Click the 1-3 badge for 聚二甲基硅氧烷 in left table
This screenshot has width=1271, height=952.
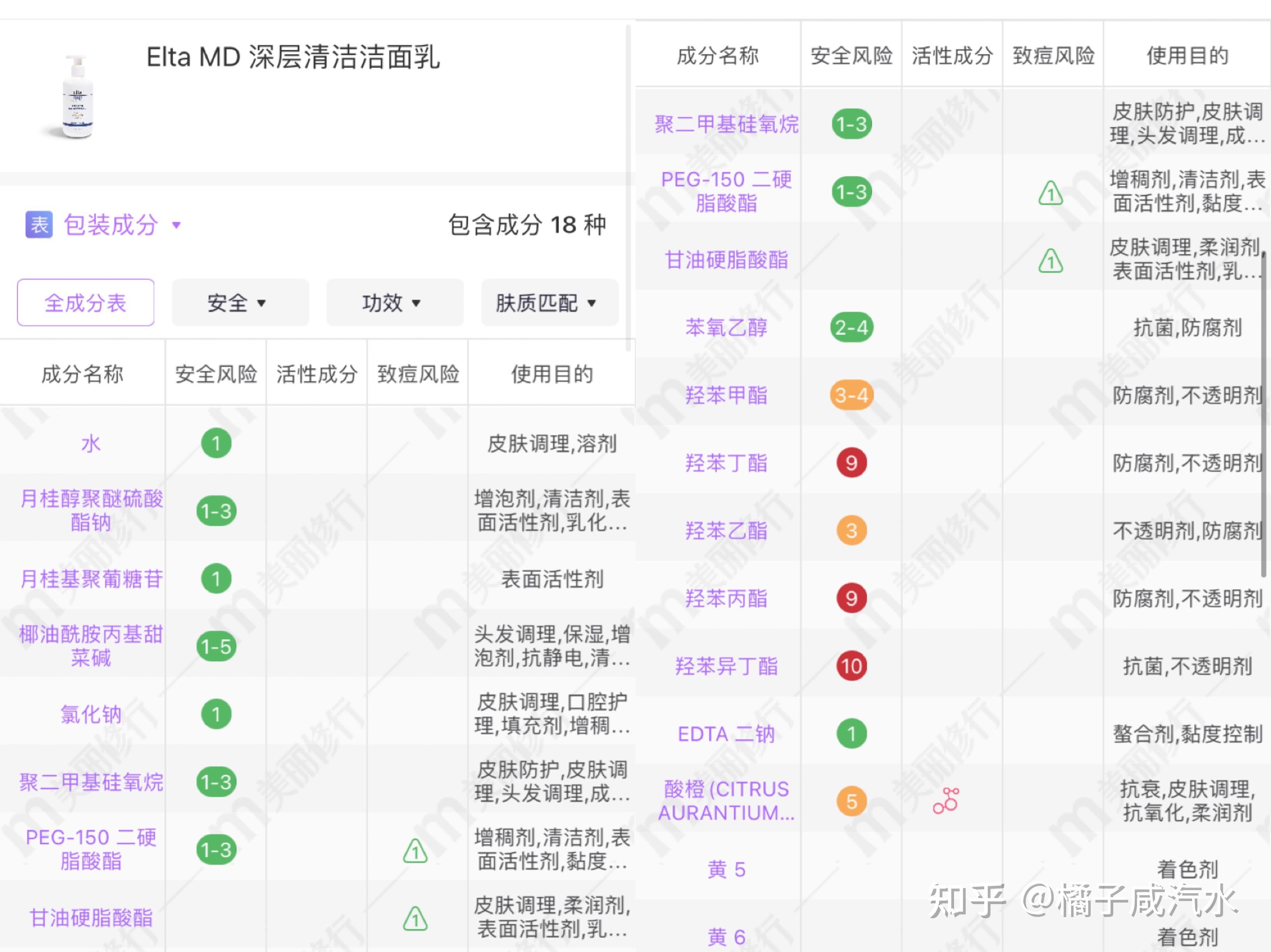(216, 782)
